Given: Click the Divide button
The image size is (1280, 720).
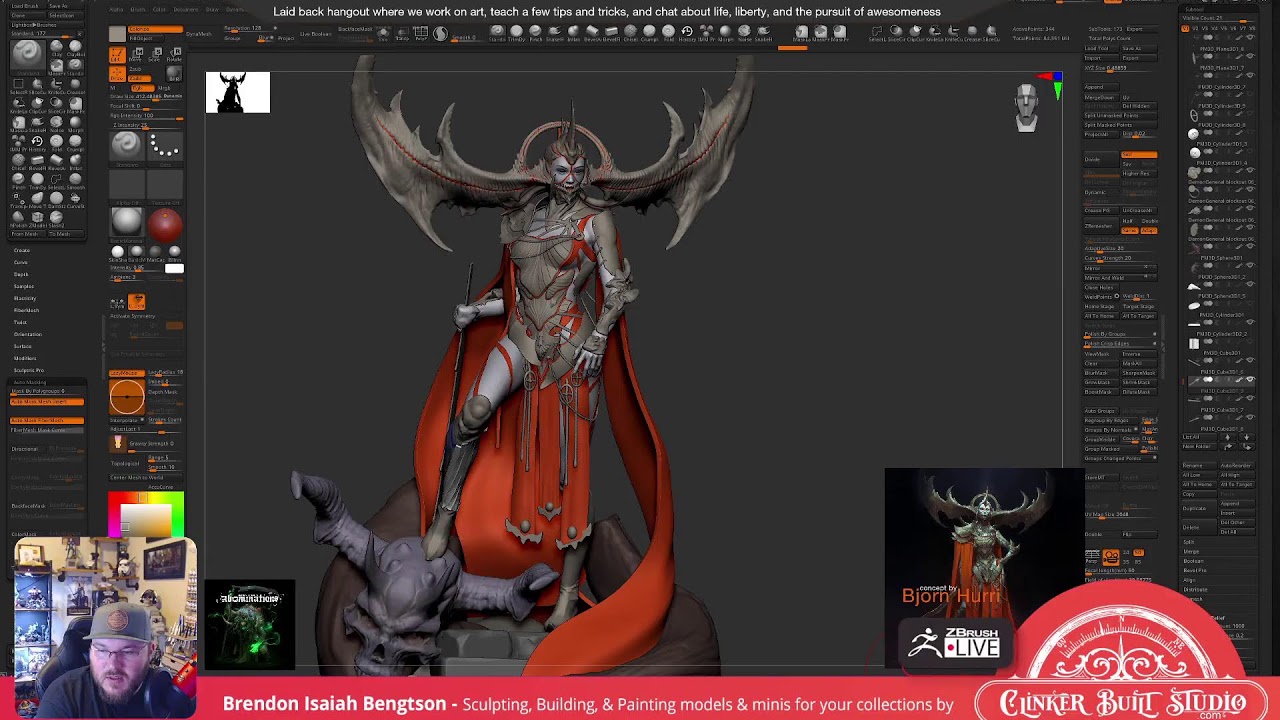Looking at the screenshot, I should [x=1101, y=159].
